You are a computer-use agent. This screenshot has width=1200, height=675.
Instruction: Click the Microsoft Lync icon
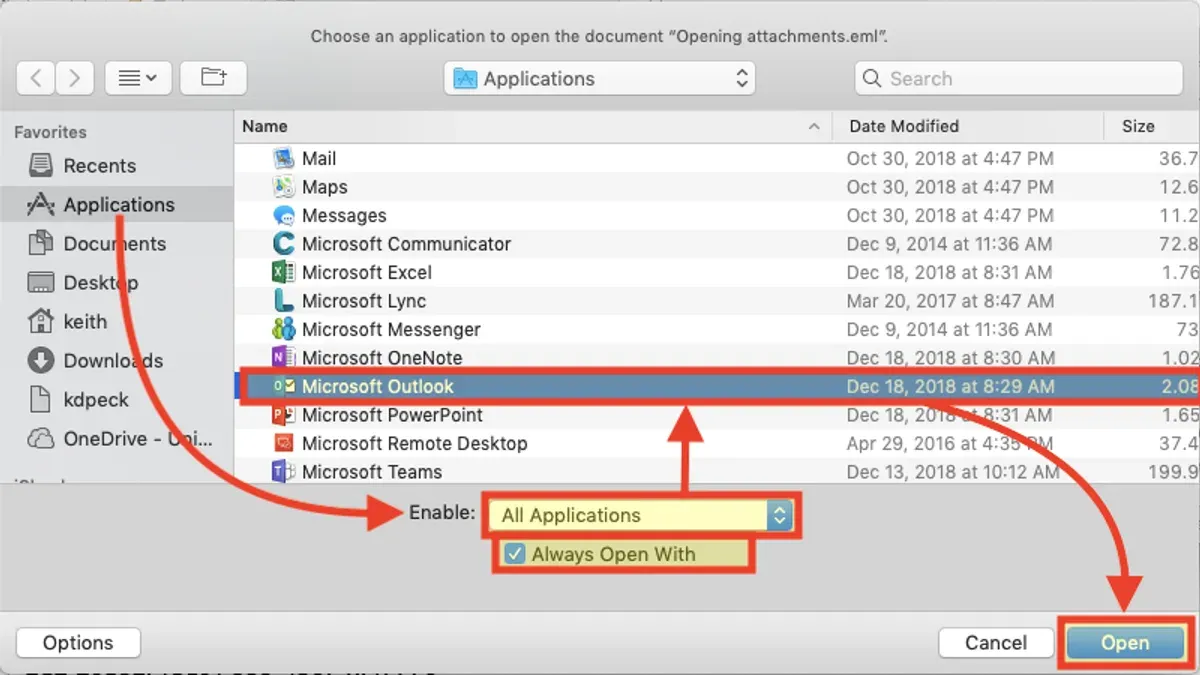(284, 301)
